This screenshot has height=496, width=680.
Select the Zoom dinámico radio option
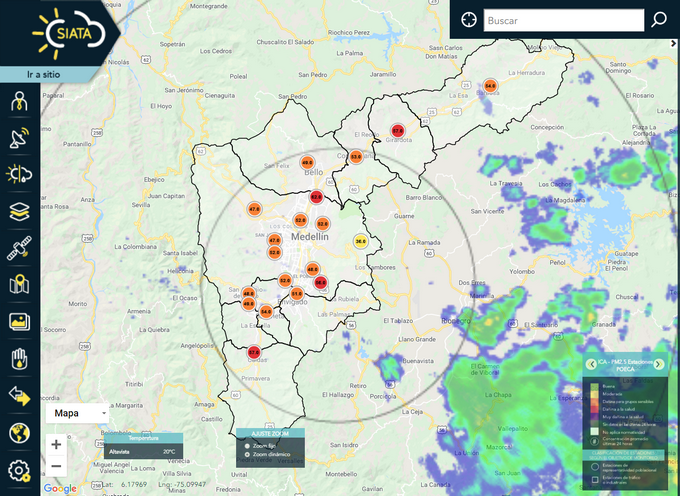click(x=247, y=455)
